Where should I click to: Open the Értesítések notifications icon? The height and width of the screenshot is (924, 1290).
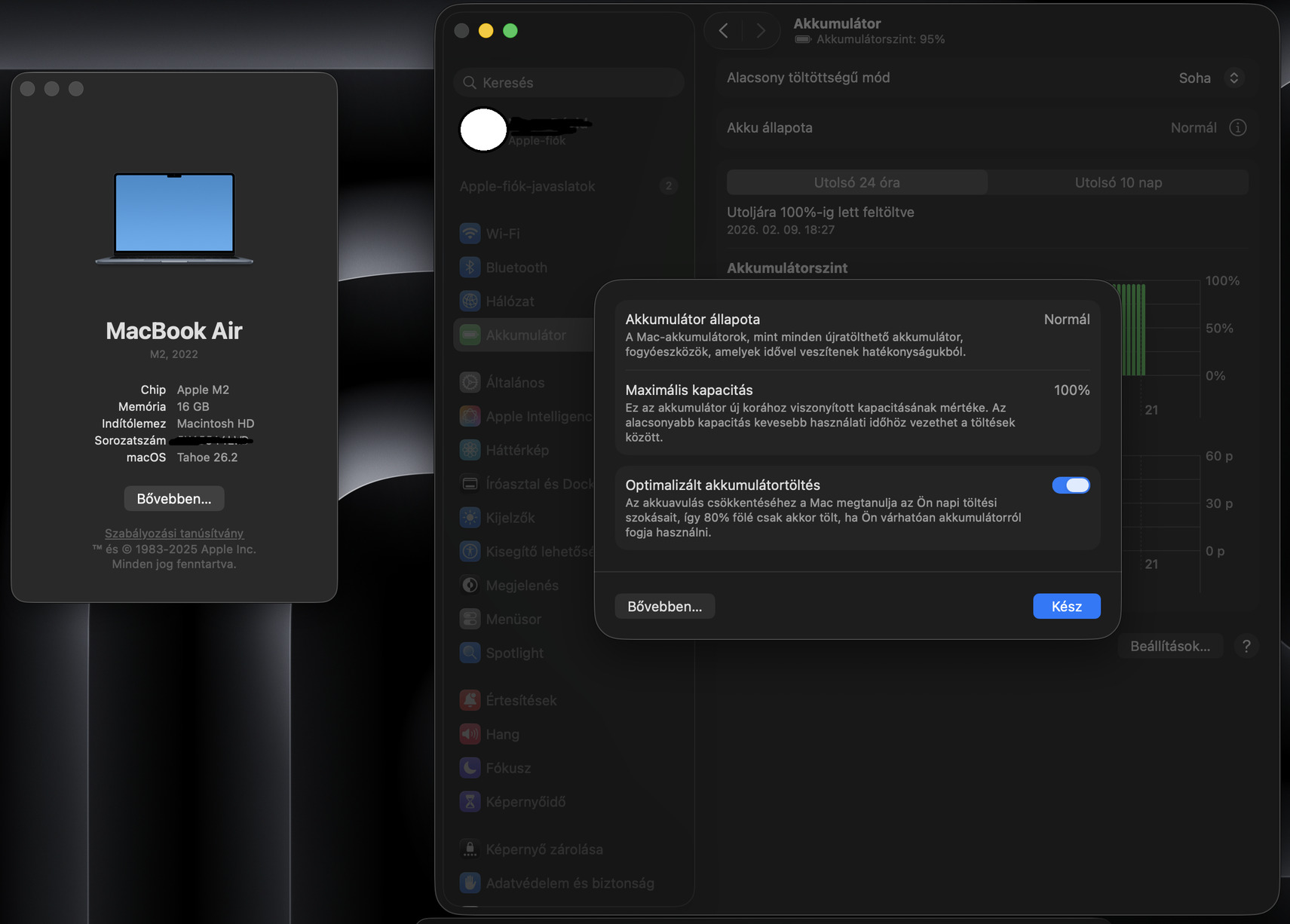470,701
